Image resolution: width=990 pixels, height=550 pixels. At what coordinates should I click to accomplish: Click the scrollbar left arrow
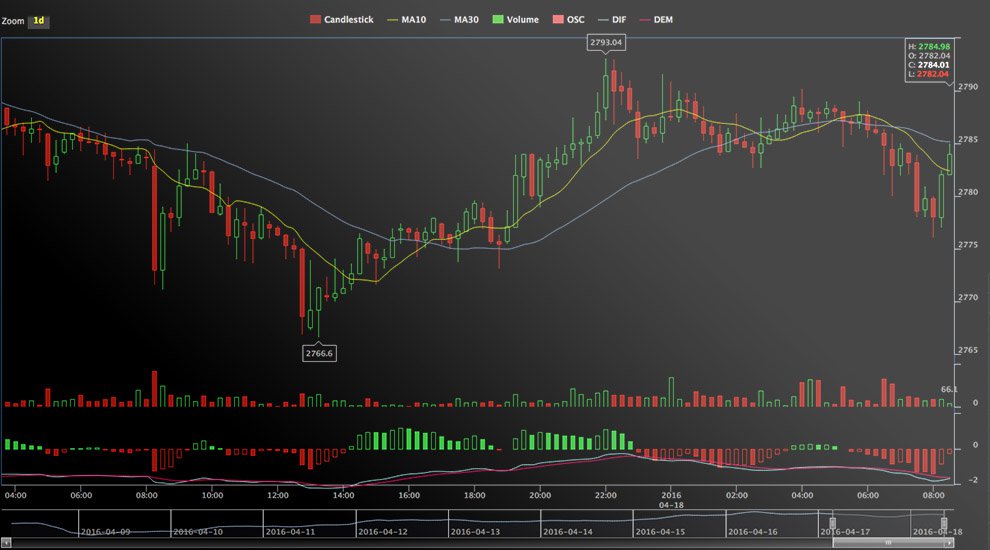tap(6, 543)
